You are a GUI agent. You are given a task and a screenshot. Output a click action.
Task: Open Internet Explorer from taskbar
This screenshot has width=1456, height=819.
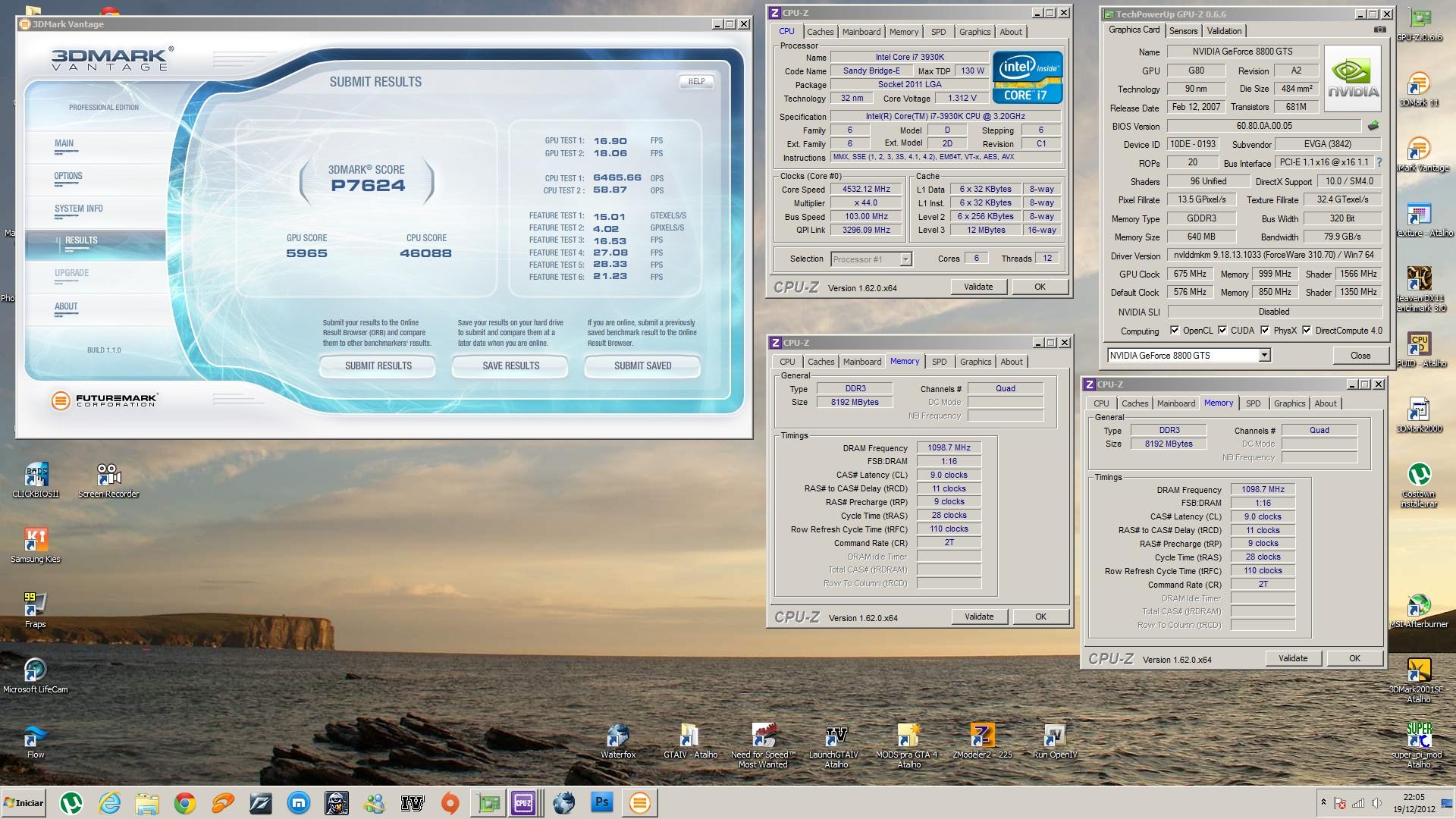(x=109, y=803)
